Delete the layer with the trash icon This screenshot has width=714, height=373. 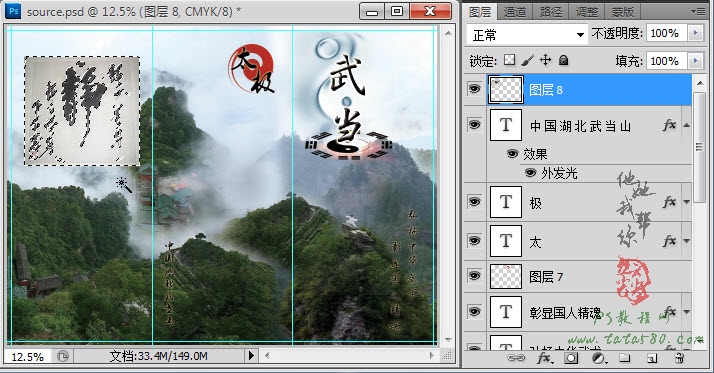point(679,358)
